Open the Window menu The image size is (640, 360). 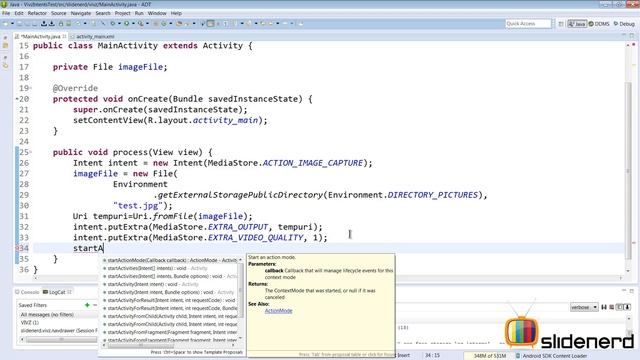coord(157,13)
